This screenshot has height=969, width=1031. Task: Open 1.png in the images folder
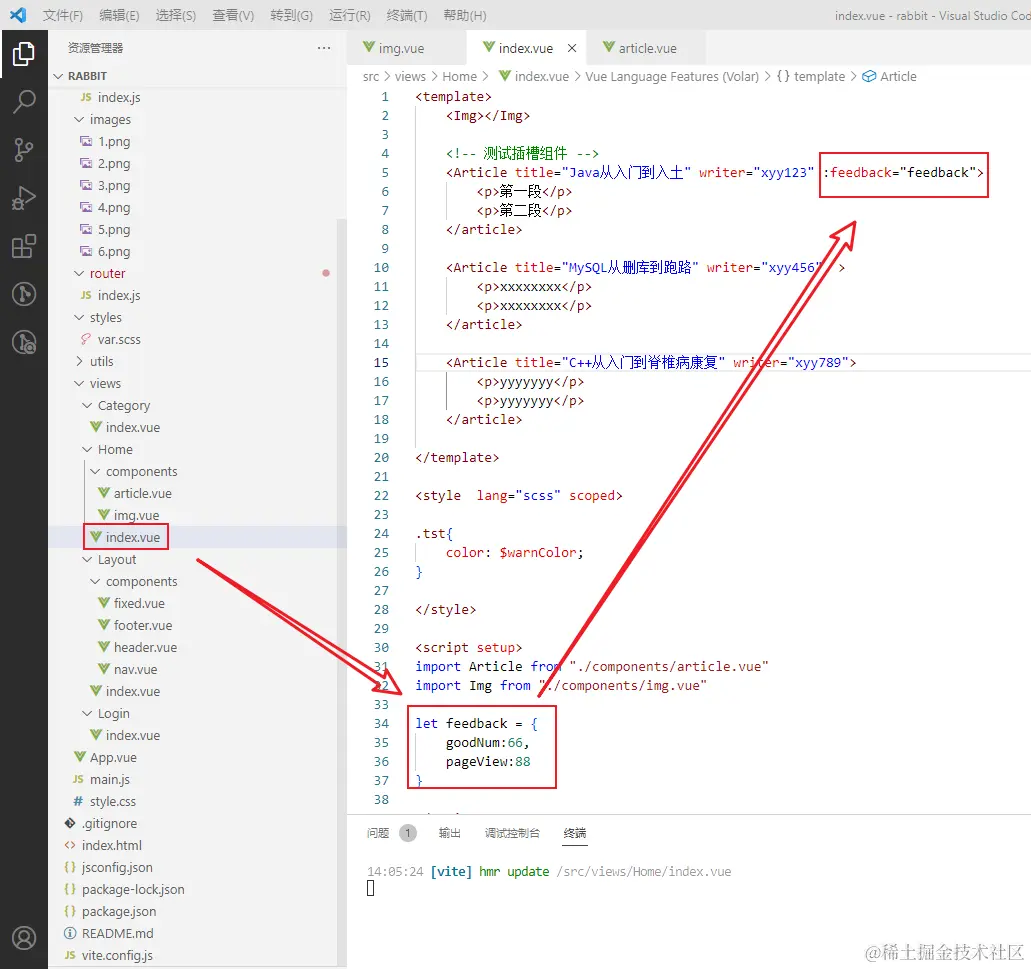[114, 141]
